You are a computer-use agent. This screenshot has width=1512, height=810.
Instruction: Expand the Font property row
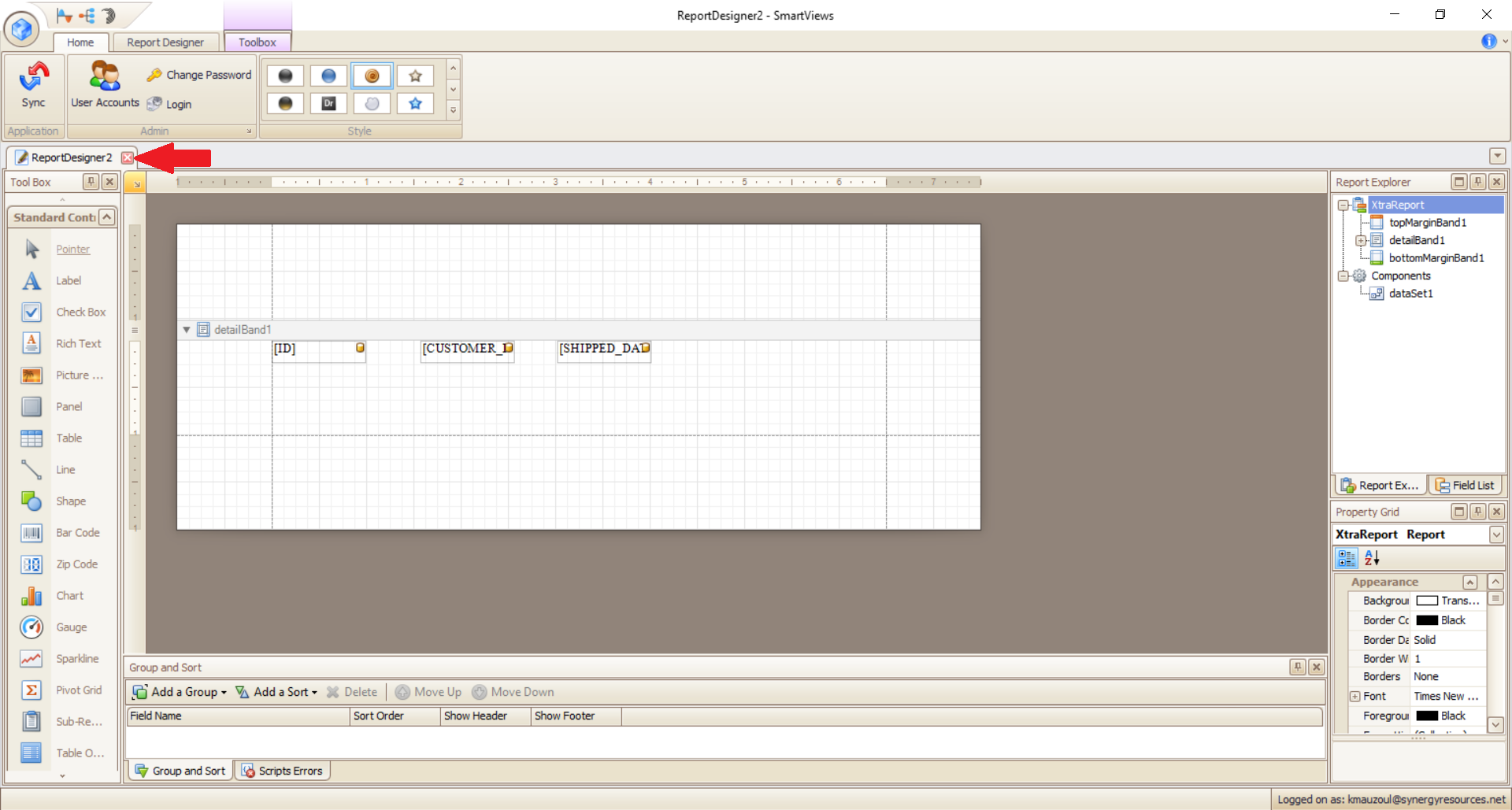point(1354,697)
